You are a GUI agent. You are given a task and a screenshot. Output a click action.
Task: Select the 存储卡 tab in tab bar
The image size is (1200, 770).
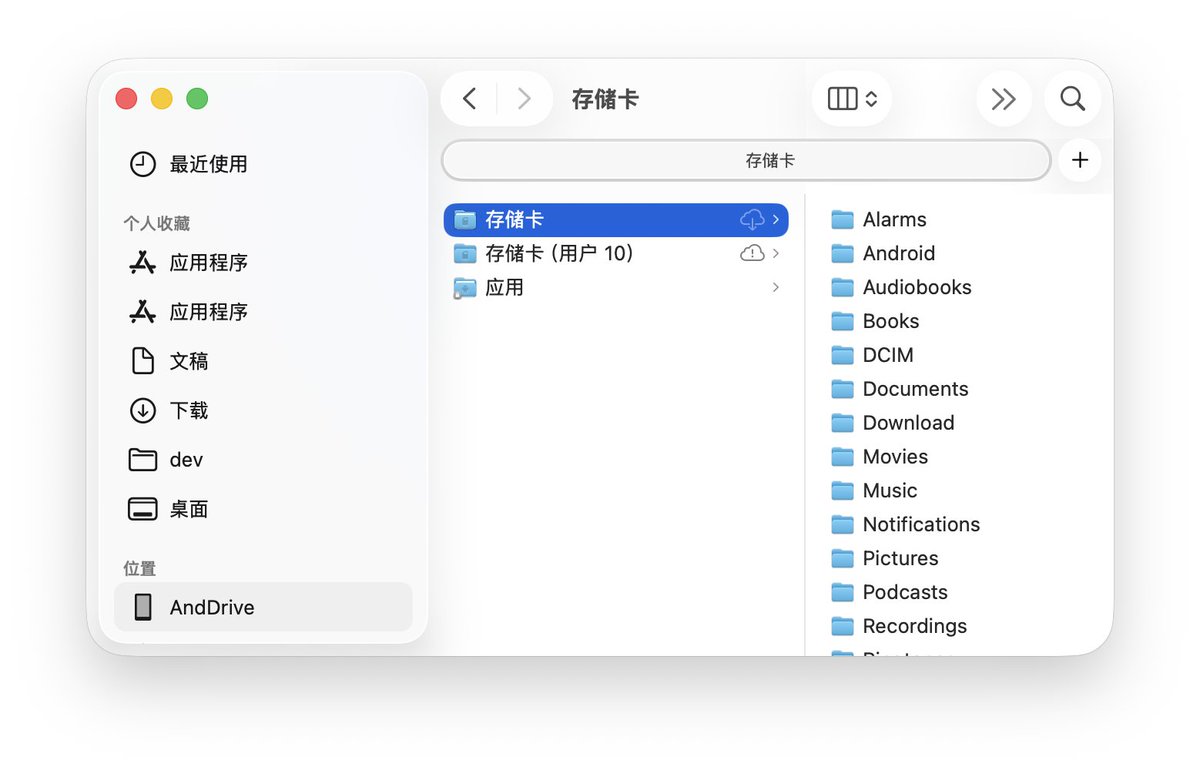pyautogui.click(x=746, y=160)
